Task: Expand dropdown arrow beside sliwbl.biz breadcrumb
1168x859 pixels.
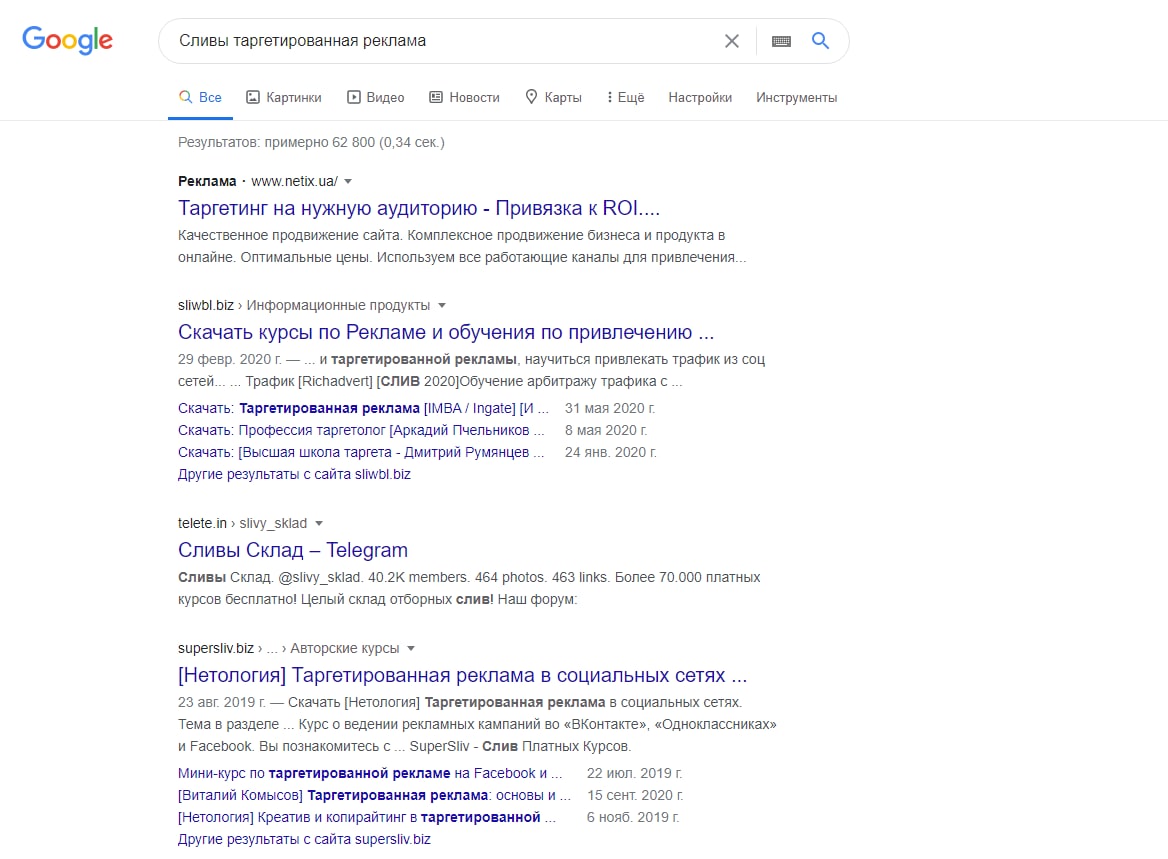Action: (x=442, y=305)
